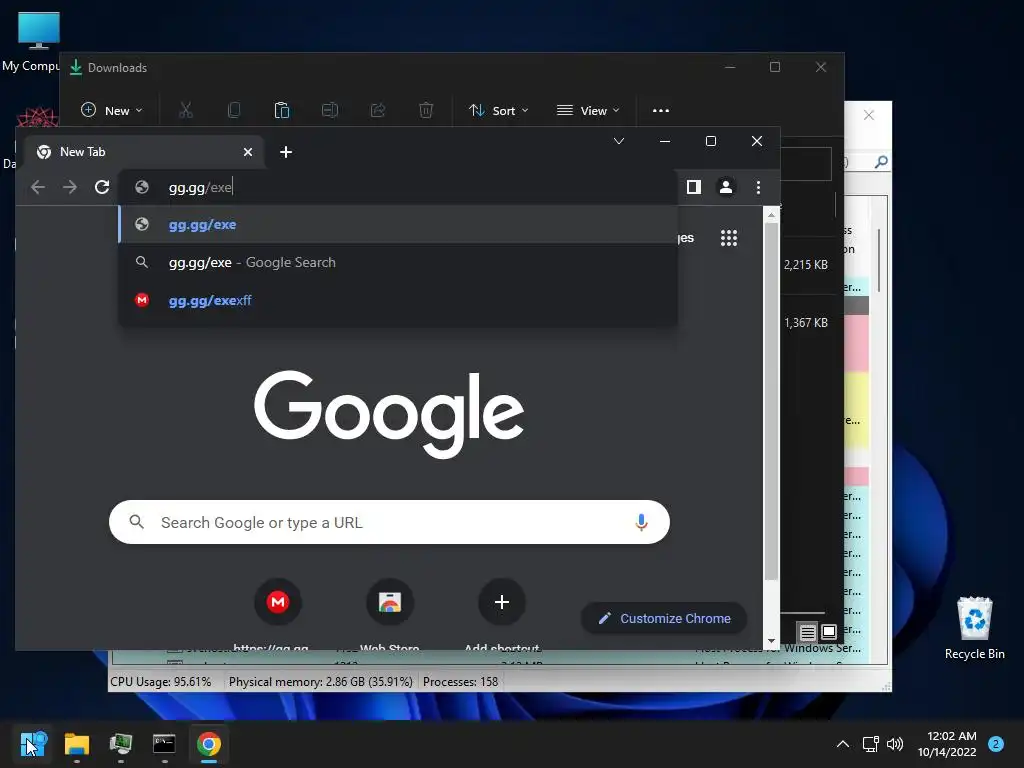Select the New Tab tab
1024x768 pixels.
coord(144,152)
